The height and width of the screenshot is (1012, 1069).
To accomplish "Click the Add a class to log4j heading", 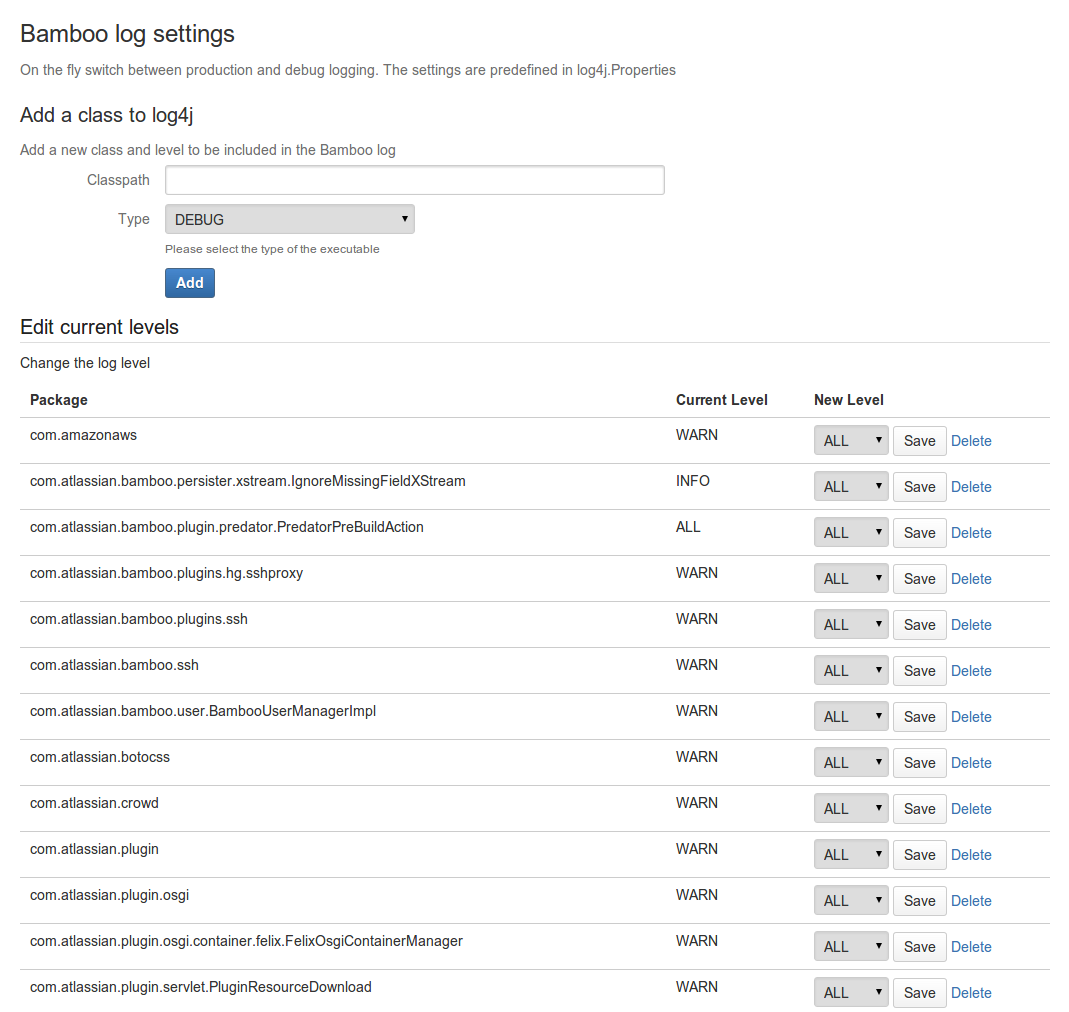I will pyautogui.click(x=106, y=115).
